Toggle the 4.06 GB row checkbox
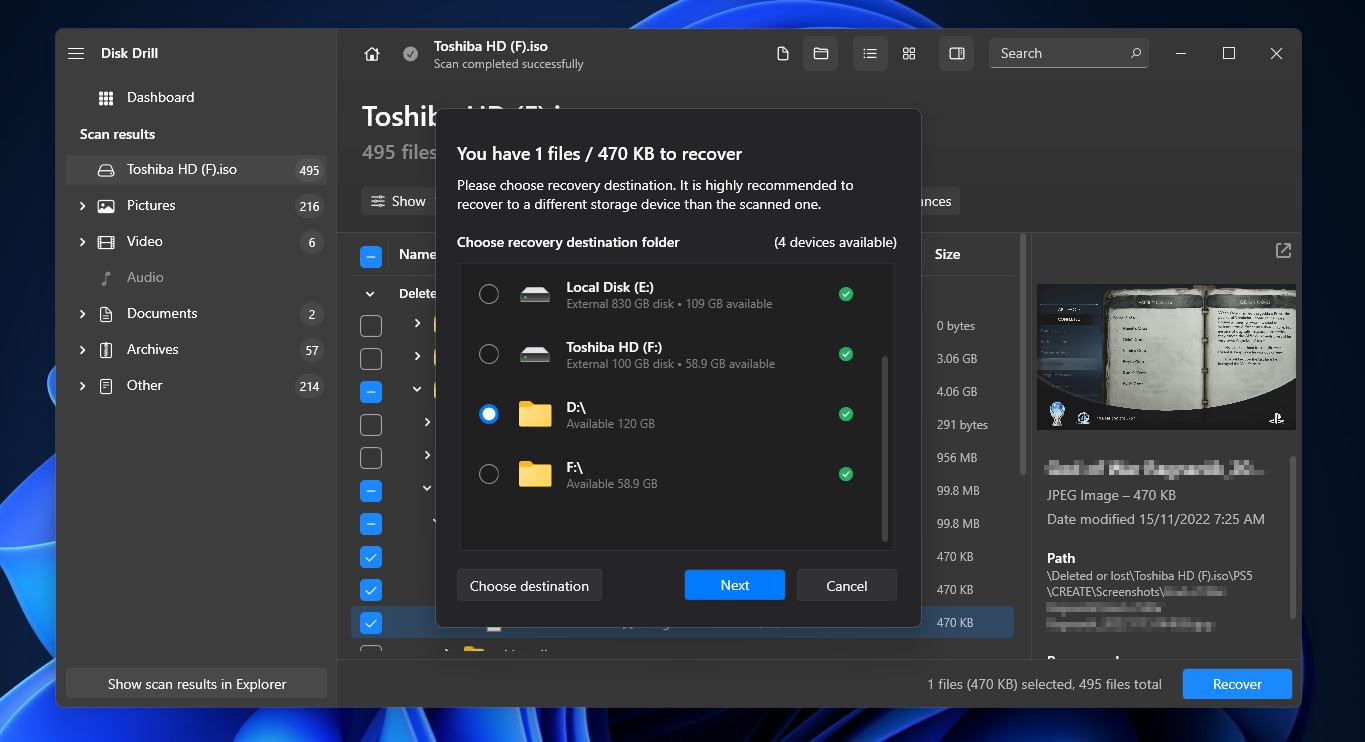The height and width of the screenshot is (742, 1365). point(371,392)
